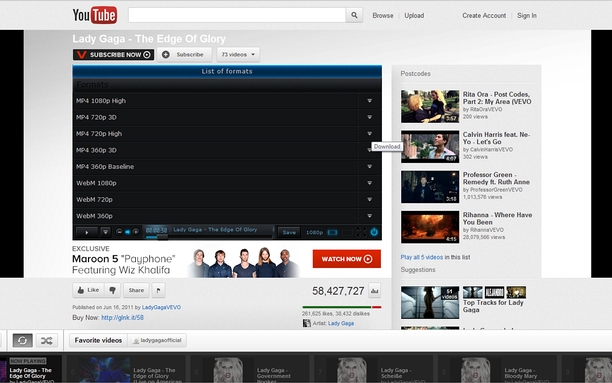
Task: Download arrow for WebM 1080p
Action: (x=369, y=183)
